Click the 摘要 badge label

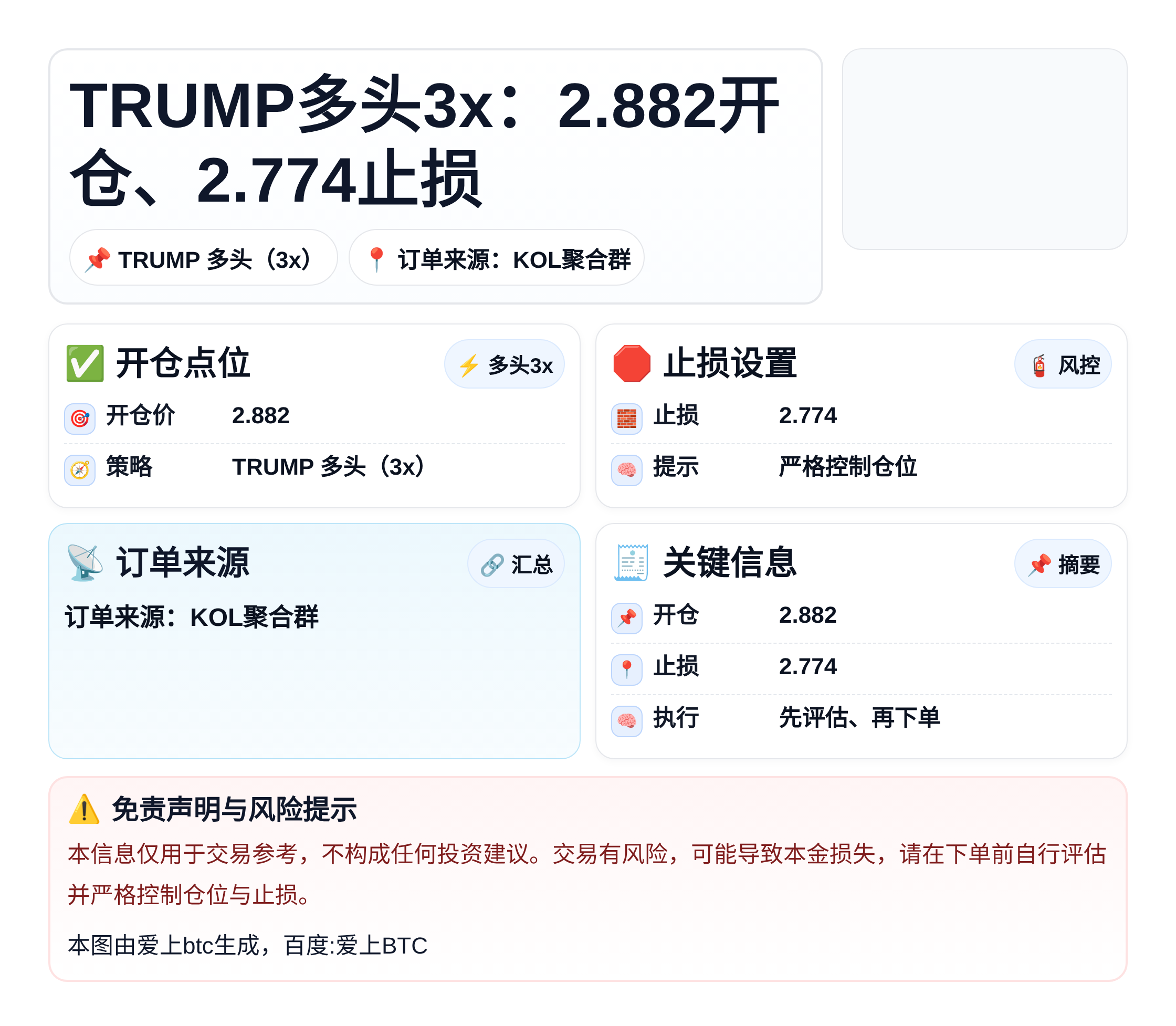pos(1079,565)
